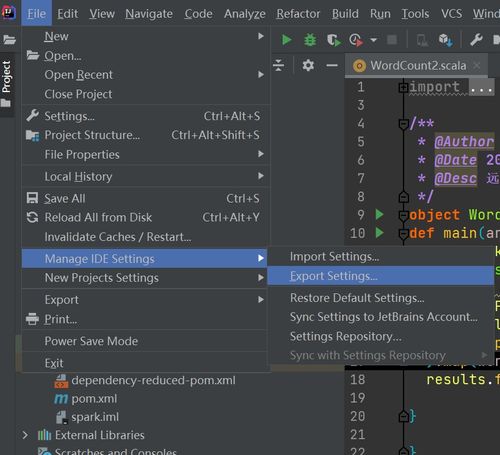The image size is (500, 455).
Task: Click the green Run button in toolbar
Action: click(287, 40)
